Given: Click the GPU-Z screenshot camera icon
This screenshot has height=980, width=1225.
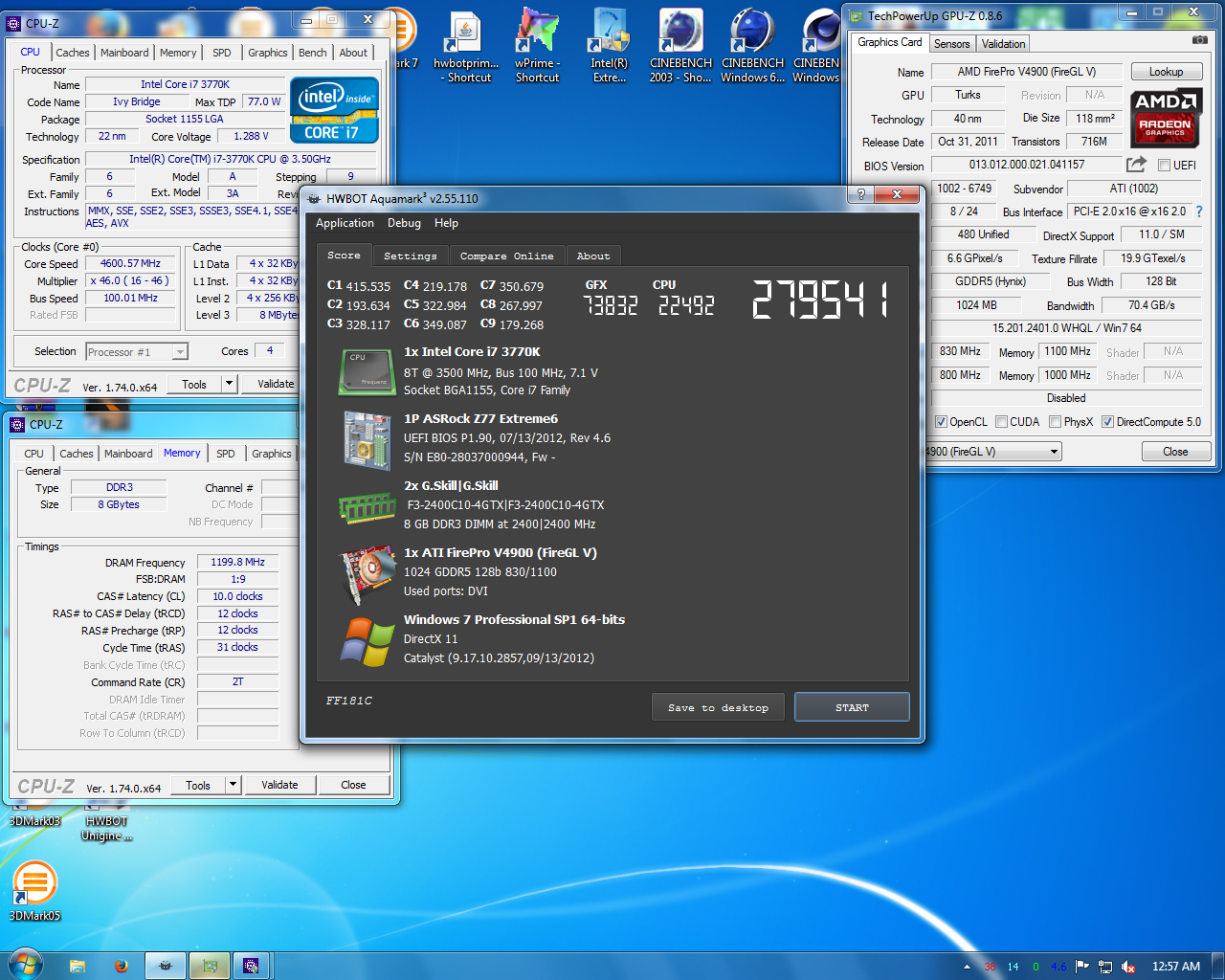Looking at the screenshot, I should click(1199, 40).
